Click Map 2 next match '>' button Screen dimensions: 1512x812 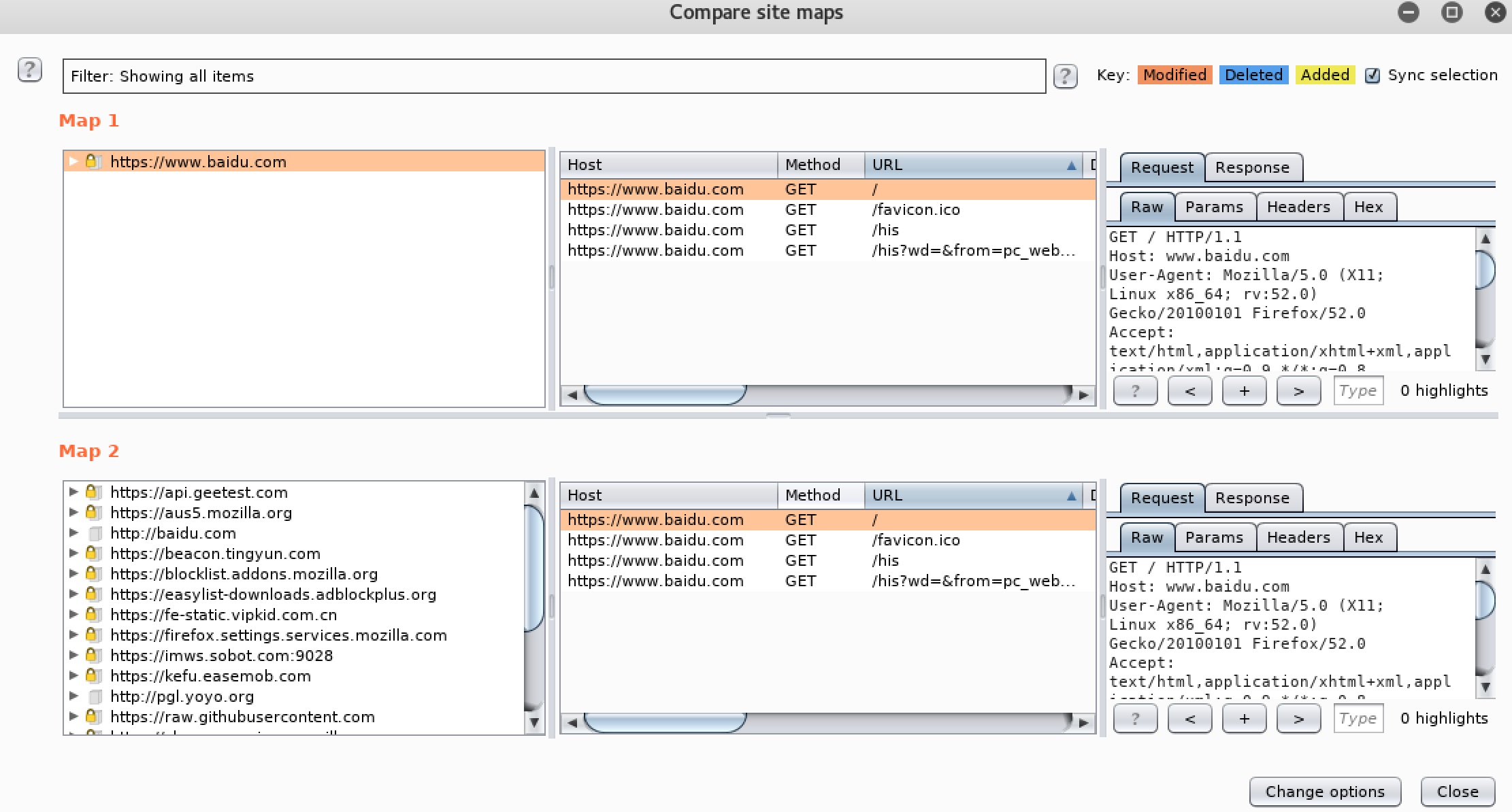pyautogui.click(x=1298, y=719)
